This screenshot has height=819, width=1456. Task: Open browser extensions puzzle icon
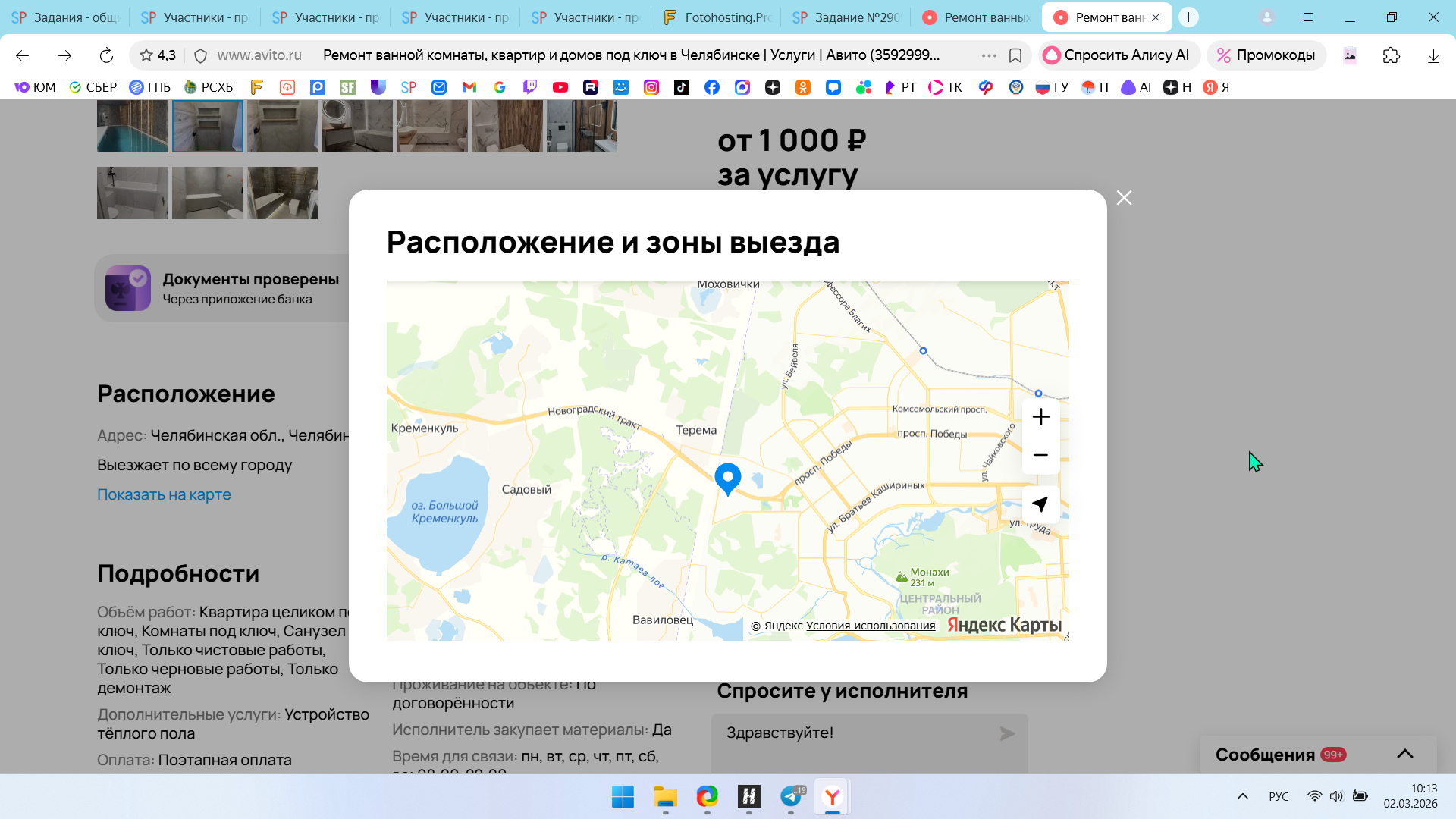click(x=1391, y=55)
